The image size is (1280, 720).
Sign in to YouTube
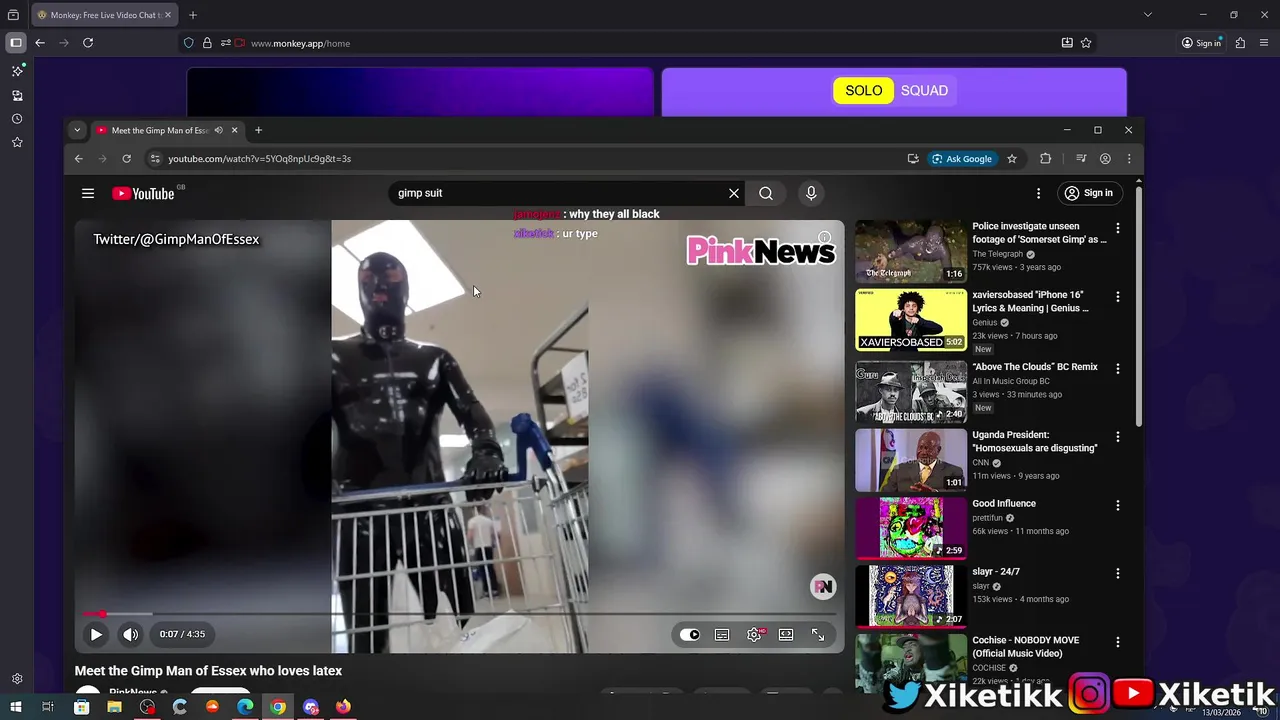pos(1088,193)
